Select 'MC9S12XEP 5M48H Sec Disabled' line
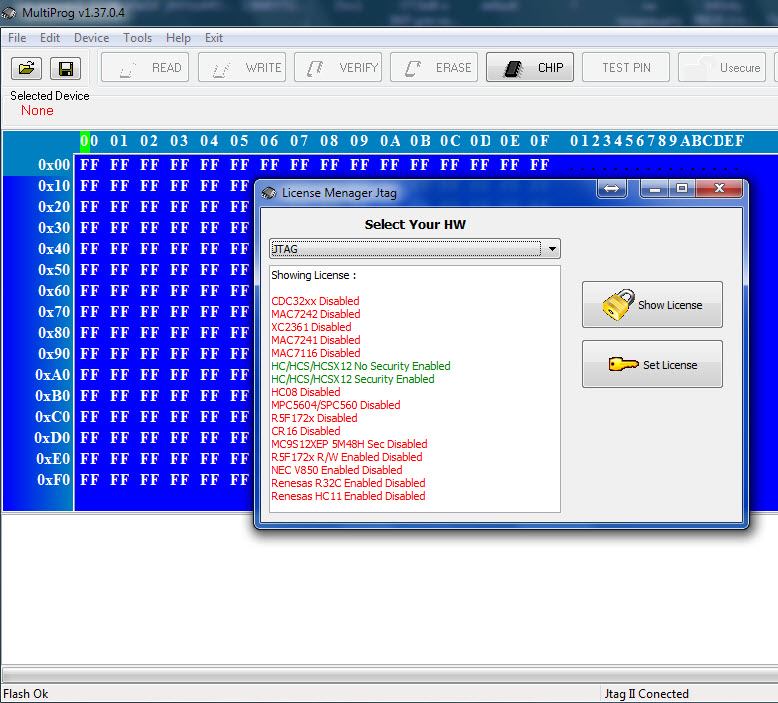Viewport: 778px width, 703px height. tap(349, 444)
